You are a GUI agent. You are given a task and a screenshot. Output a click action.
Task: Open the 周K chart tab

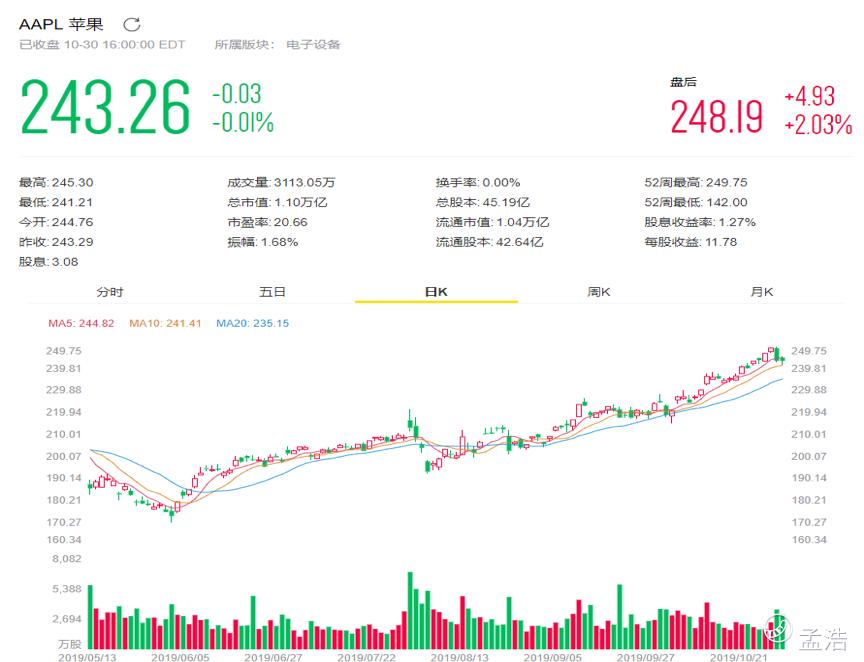pyautogui.click(x=598, y=292)
